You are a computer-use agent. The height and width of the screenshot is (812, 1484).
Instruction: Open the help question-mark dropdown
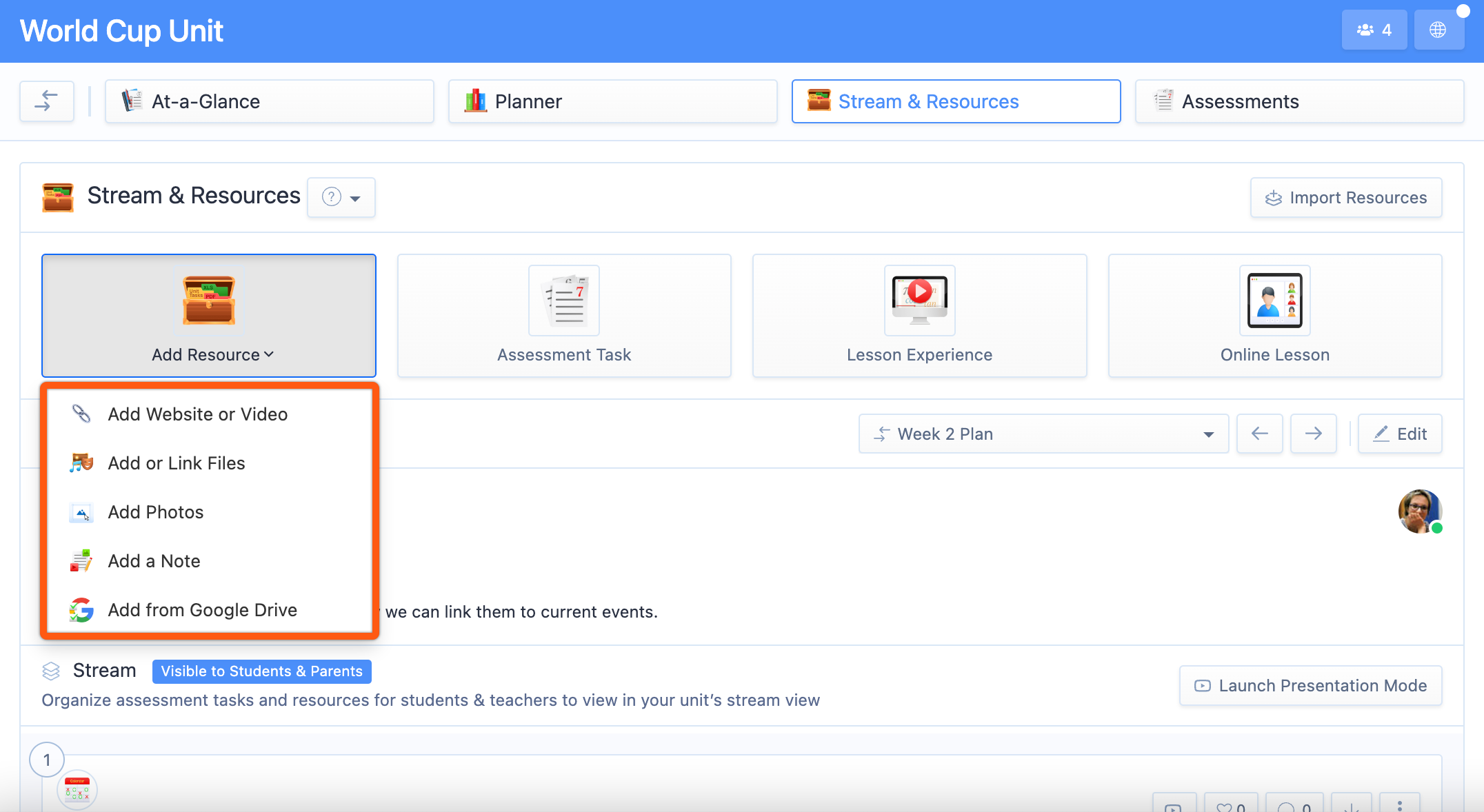[341, 198]
